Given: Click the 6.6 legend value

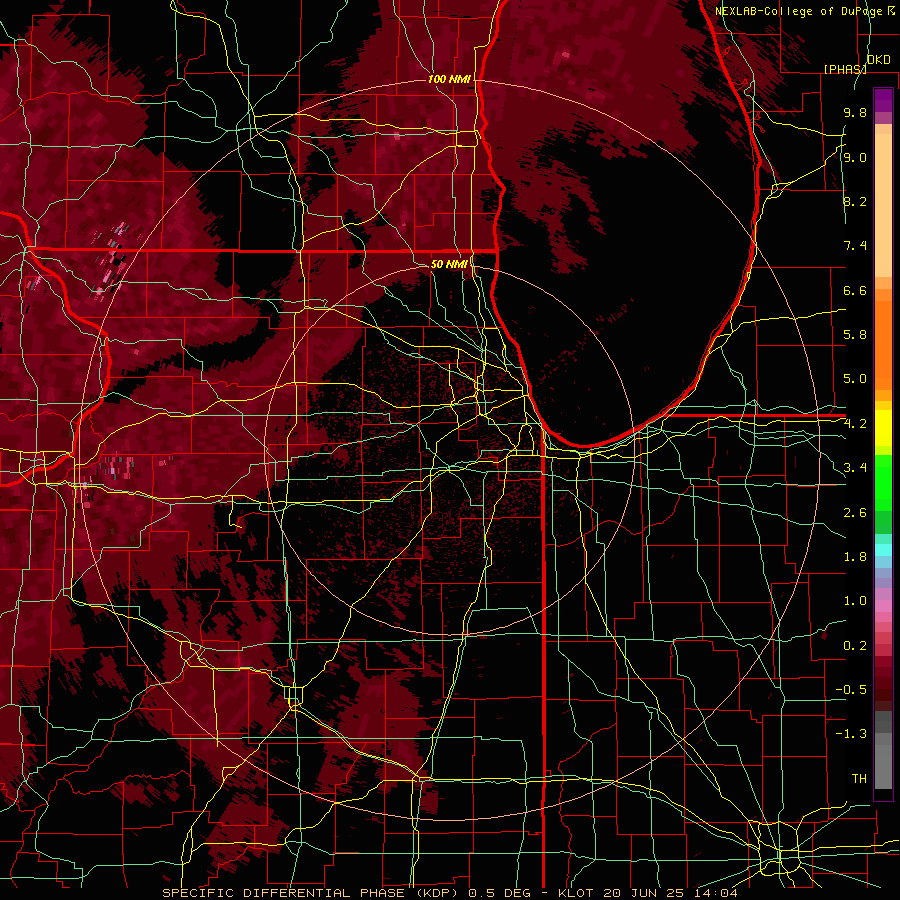Looking at the screenshot, I should point(855,290).
